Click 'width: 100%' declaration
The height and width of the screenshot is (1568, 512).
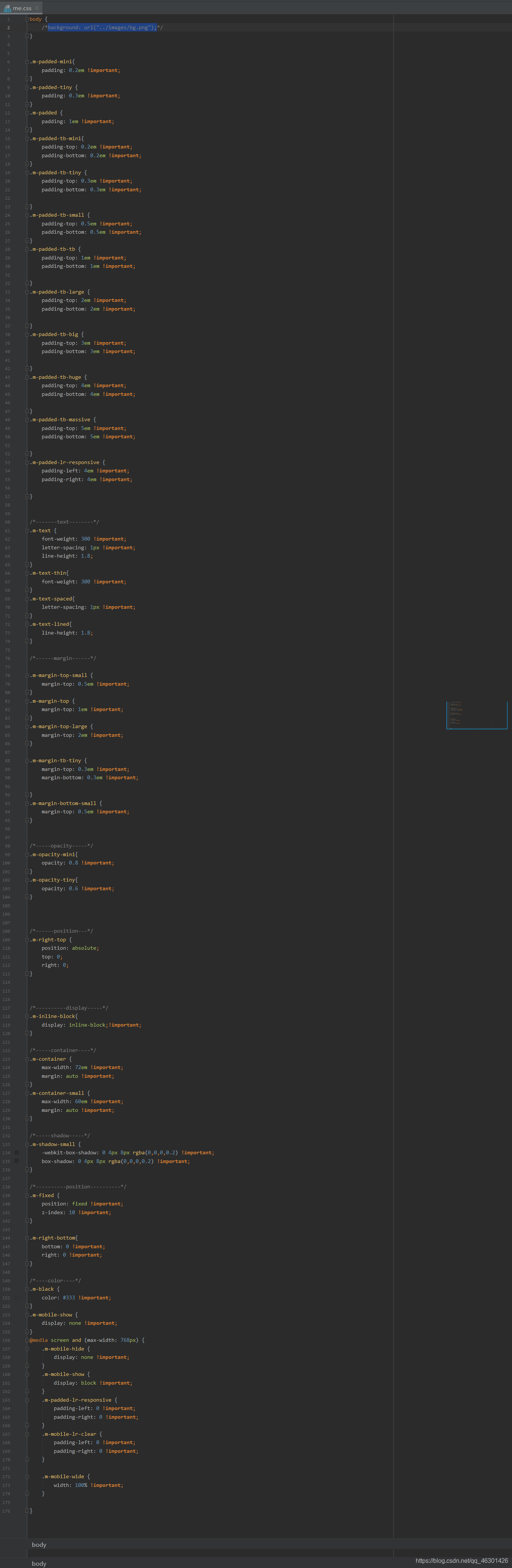(x=70, y=1485)
